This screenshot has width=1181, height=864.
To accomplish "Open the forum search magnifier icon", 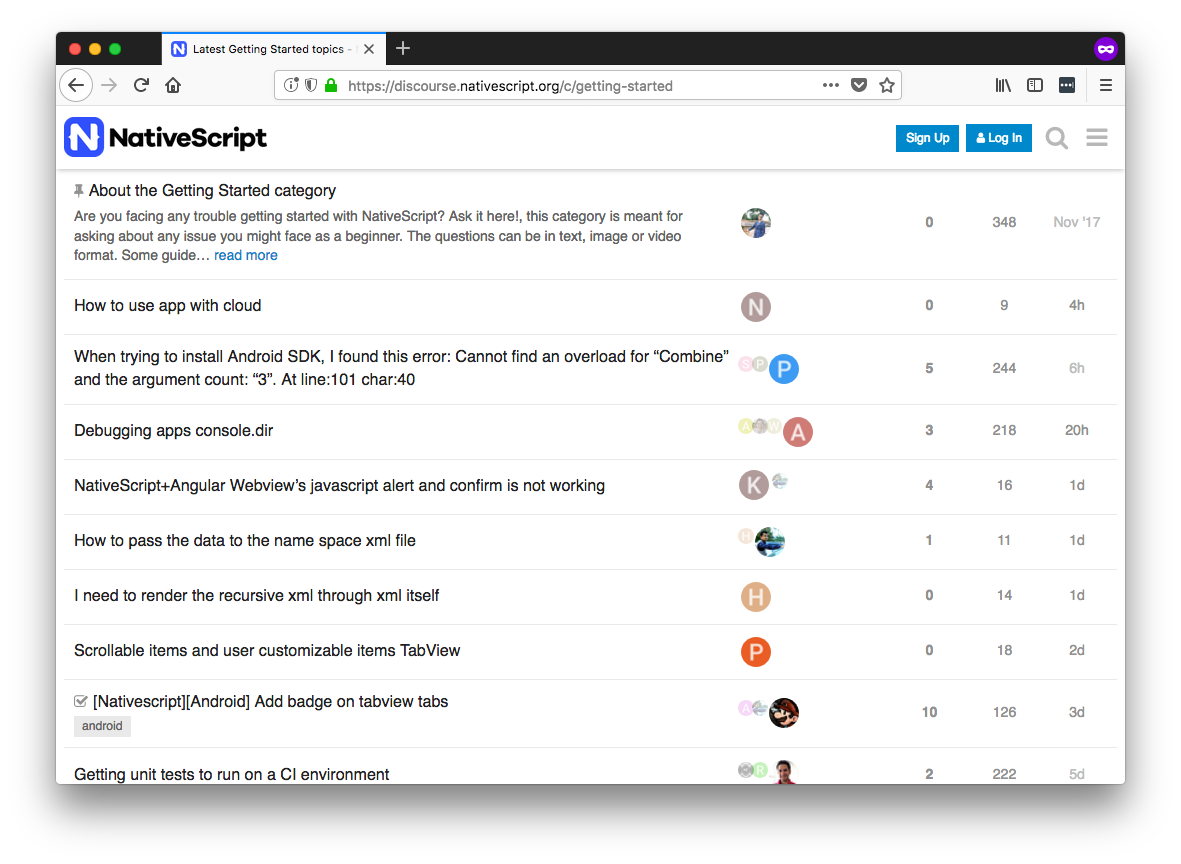I will point(1056,138).
